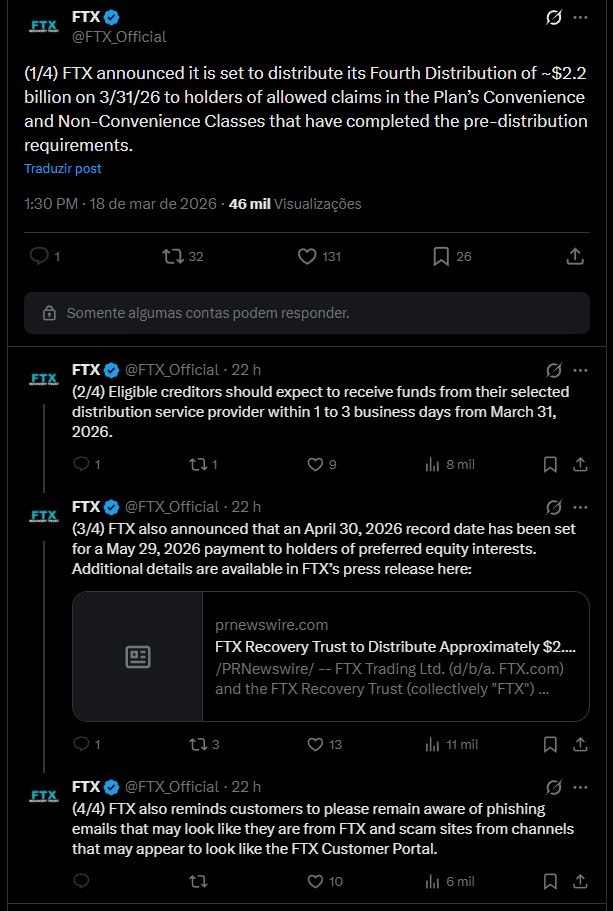Screen dimensions: 613x911
Task: Open the prnewswire.com press release card
Action: click(330, 656)
